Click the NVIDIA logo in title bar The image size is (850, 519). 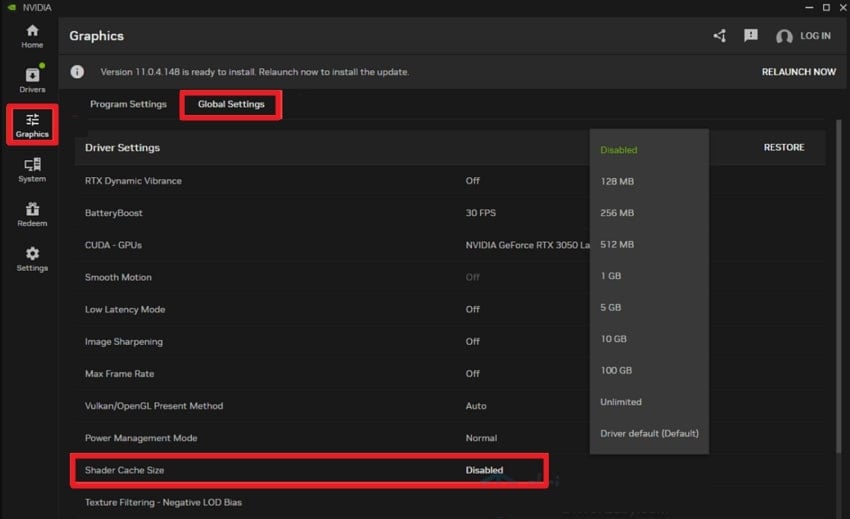[x=12, y=8]
